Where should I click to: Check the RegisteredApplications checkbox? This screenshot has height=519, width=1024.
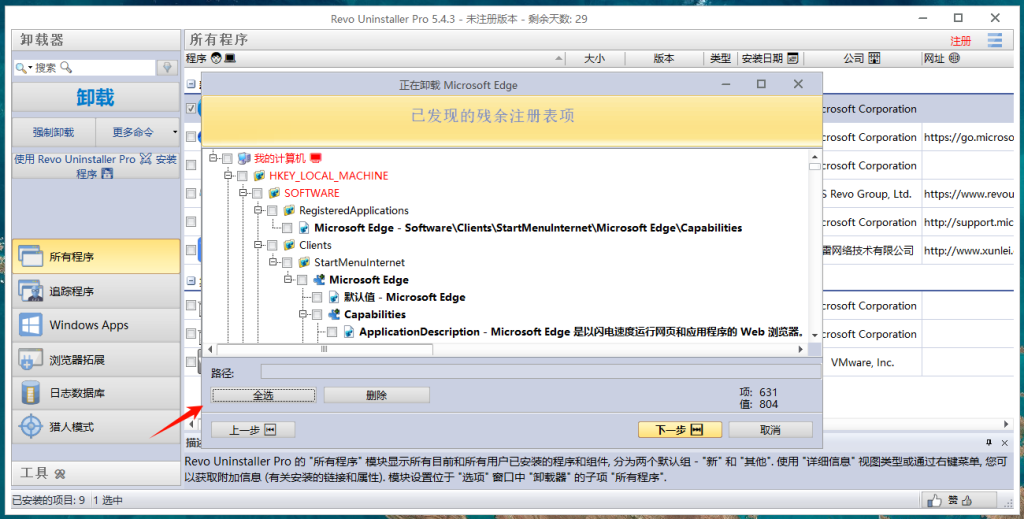click(x=272, y=211)
